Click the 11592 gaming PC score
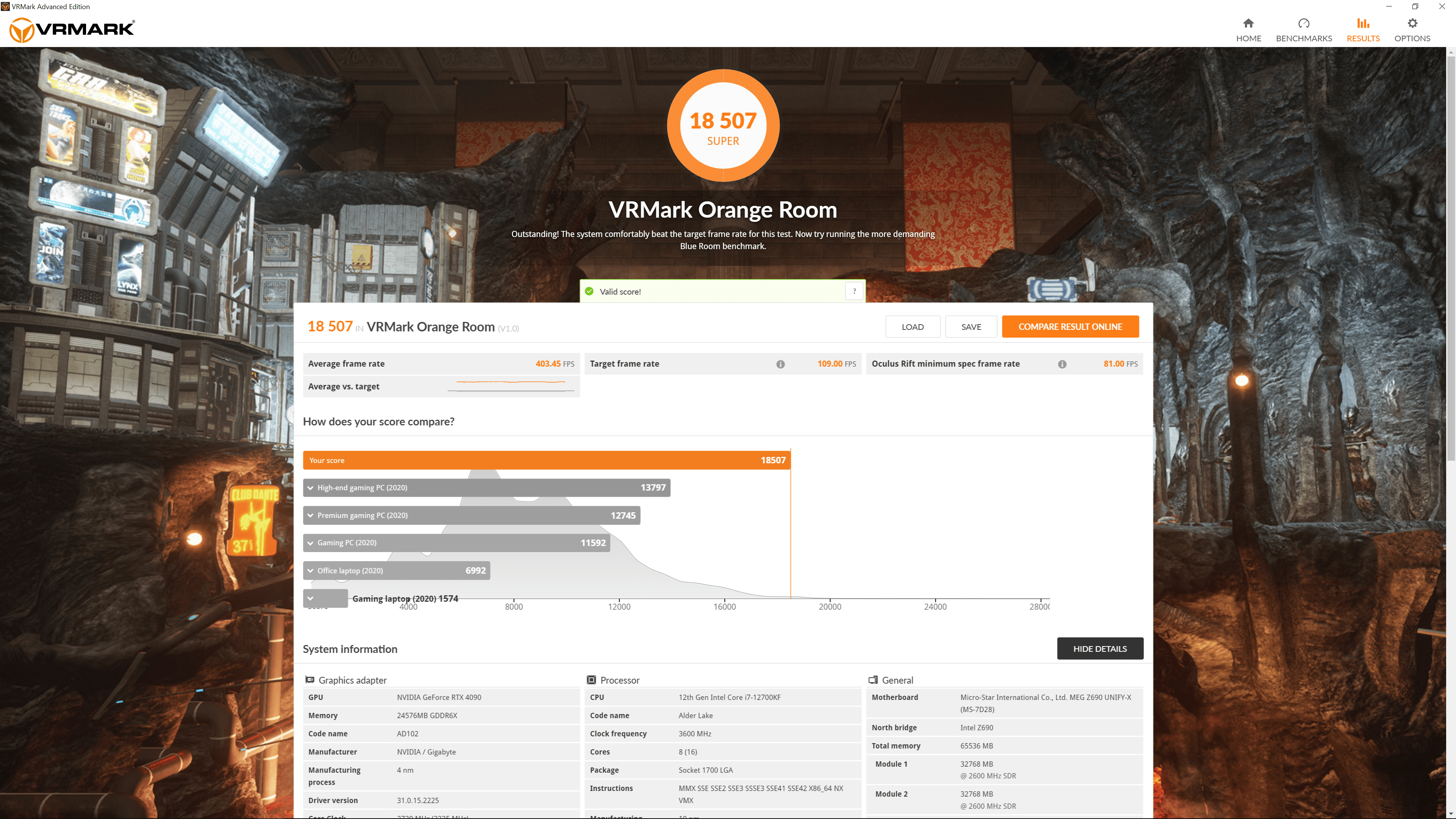Screen dimensions: 1456x819 593,543
